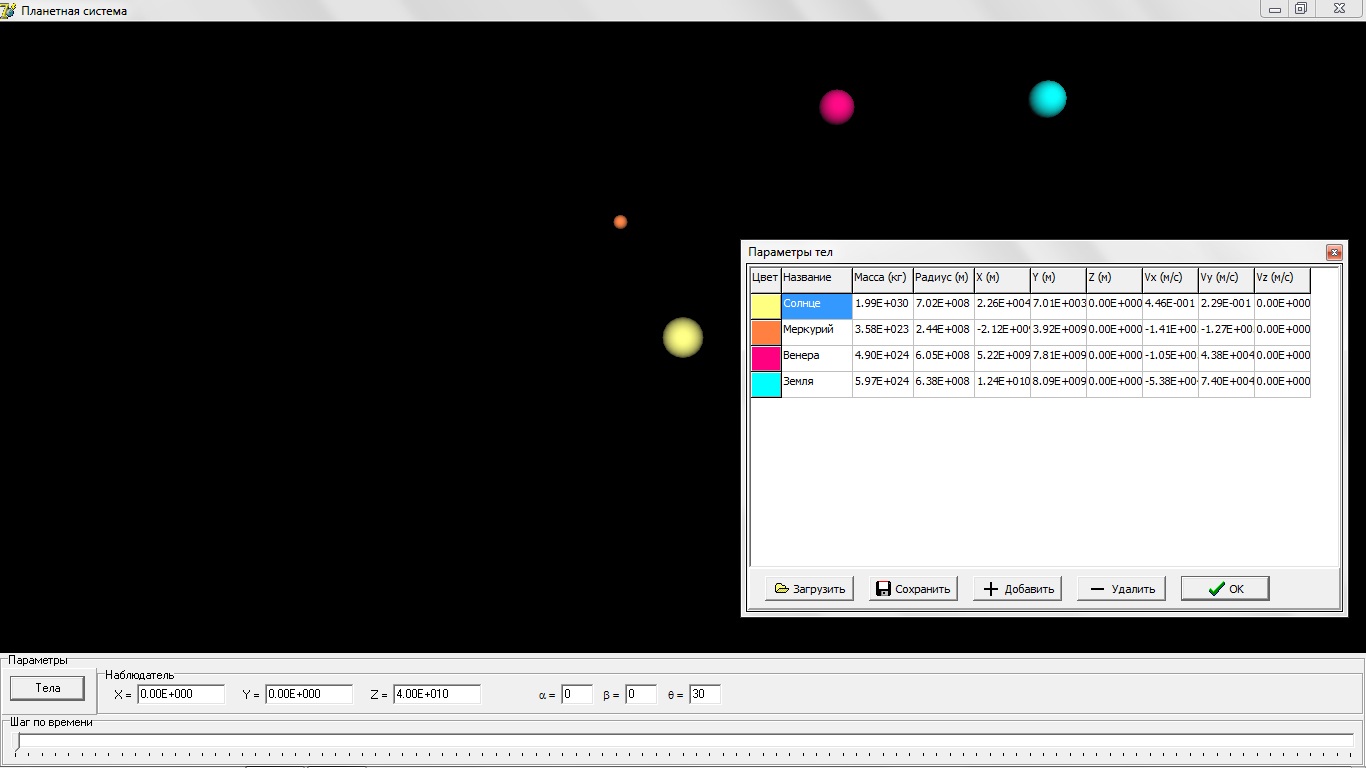Viewport: 1366px width, 768px height.
Task: Select Sun Vy cell 2.29E-001
Action: (1226, 306)
